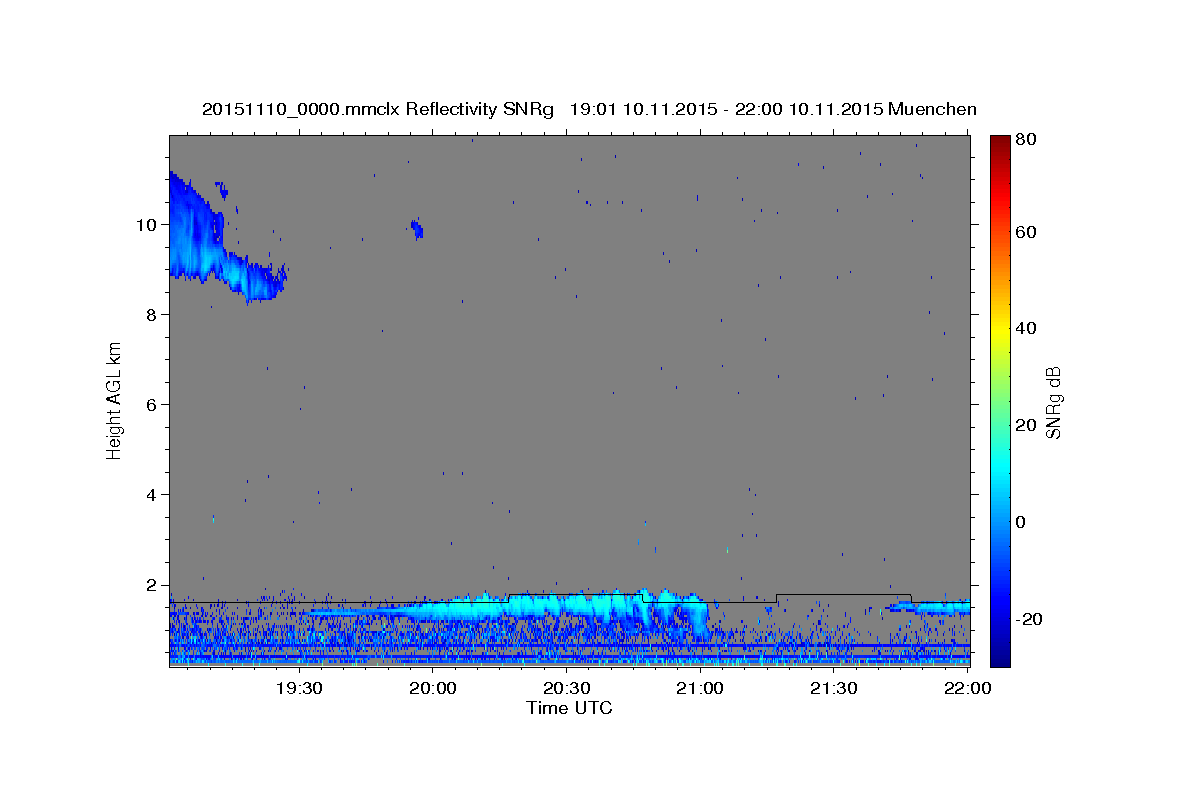
Task: Click the colorbar value -20
Action: click(x=1027, y=619)
